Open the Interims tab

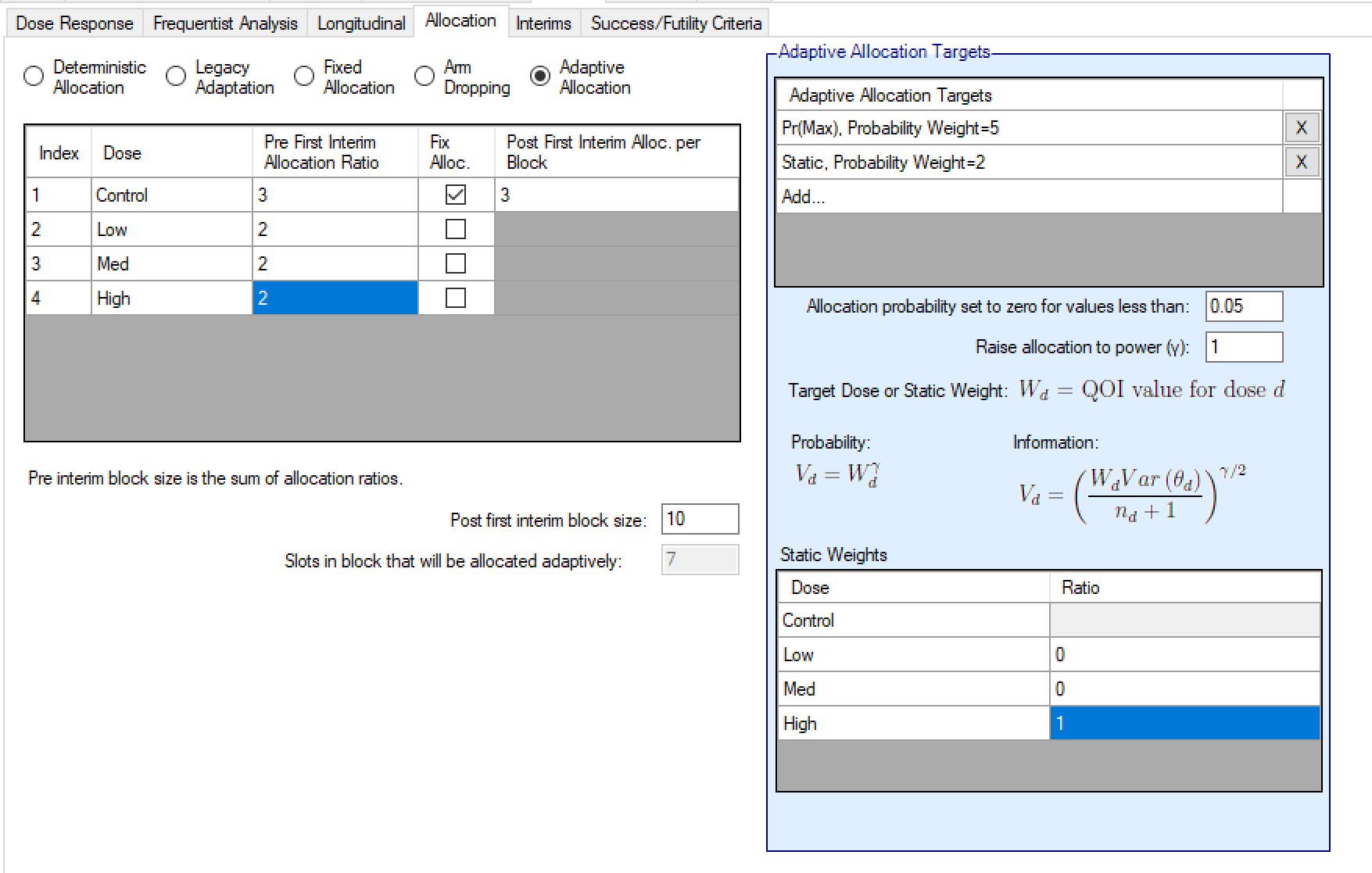click(543, 23)
